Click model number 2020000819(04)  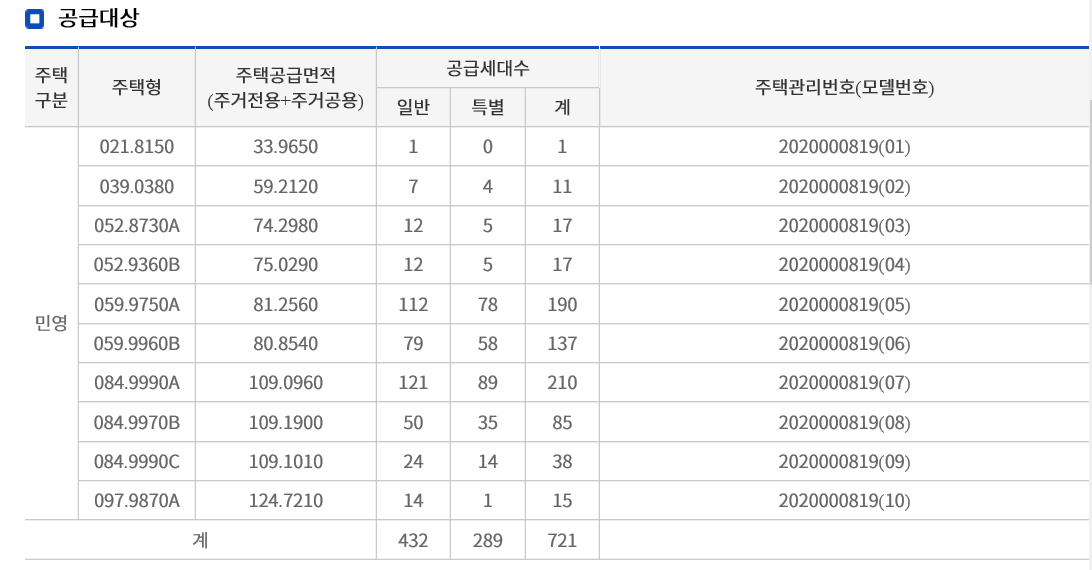(844, 265)
